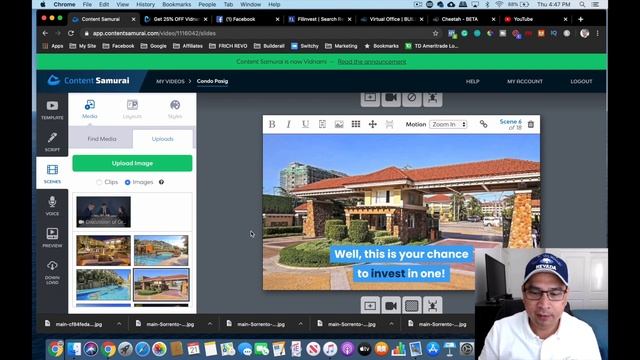Screen dimensions: 640x360
Task: Click merge scene icon above the slide
Action: pos(432,98)
